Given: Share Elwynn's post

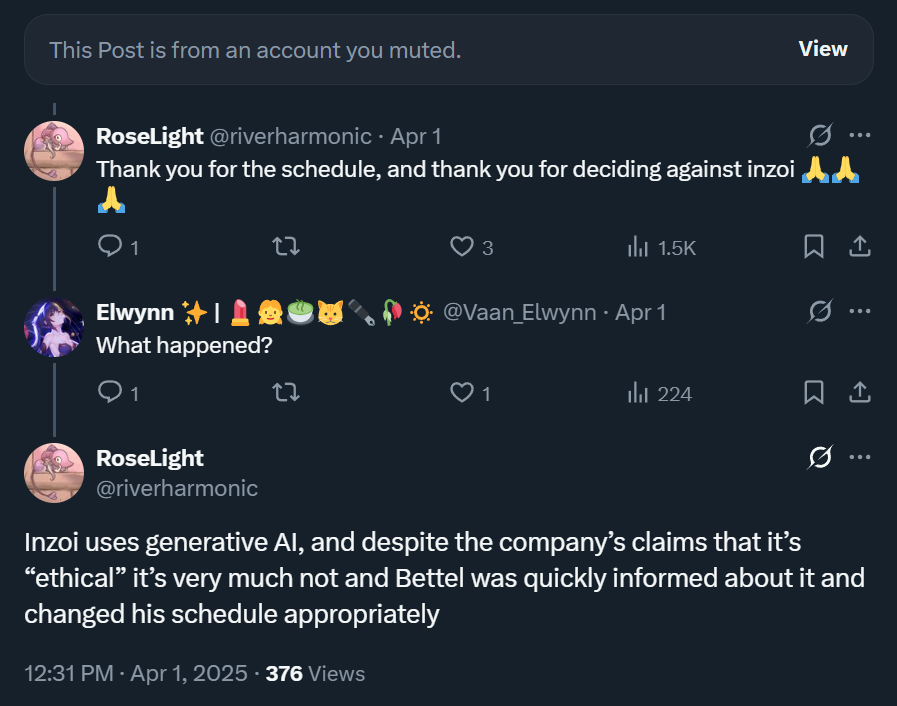Looking at the screenshot, I should (859, 393).
